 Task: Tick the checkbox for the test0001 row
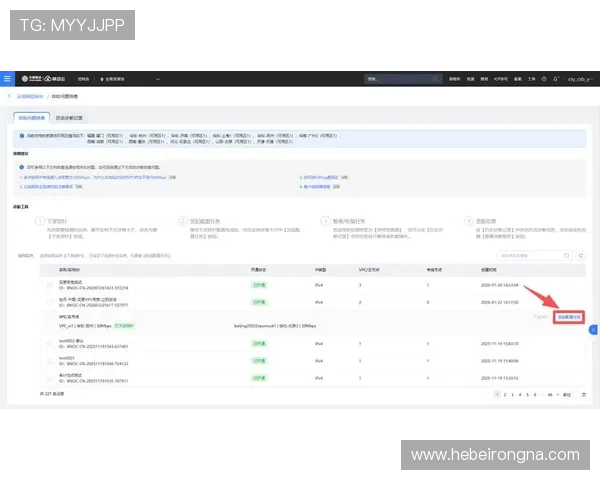(x=50, y=359)
